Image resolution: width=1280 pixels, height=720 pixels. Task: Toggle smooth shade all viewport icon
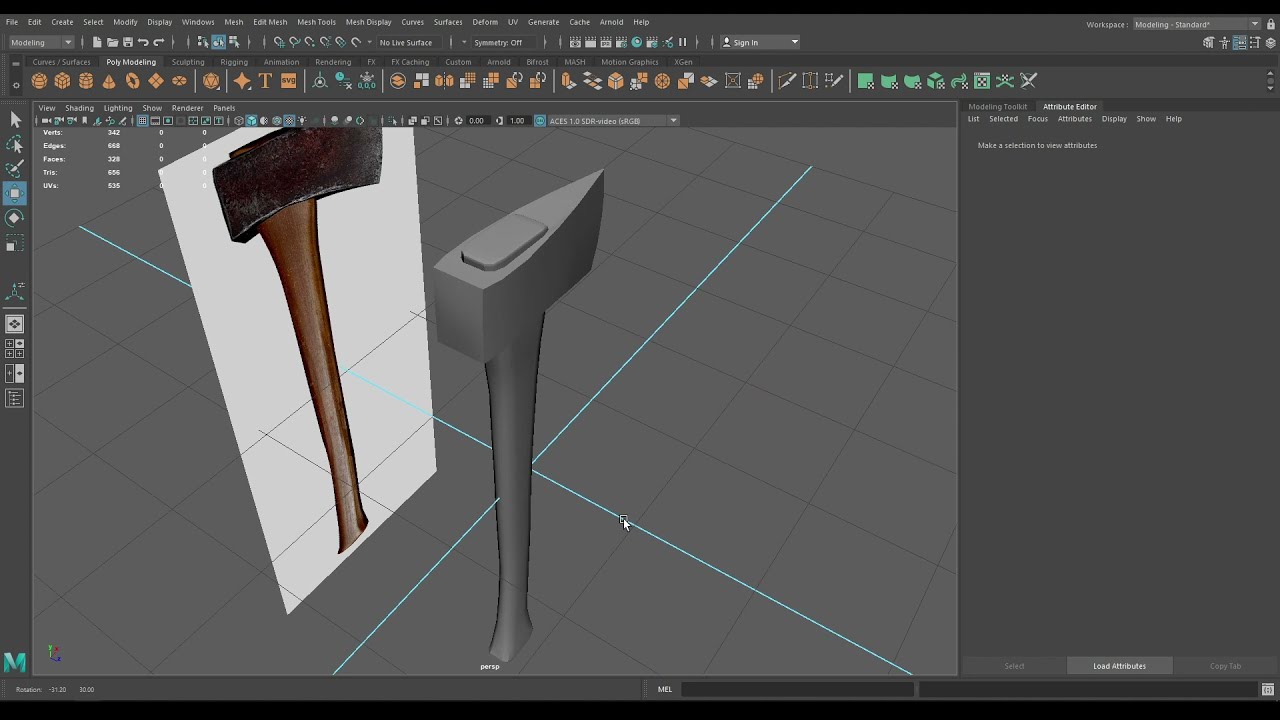(251, 121)
